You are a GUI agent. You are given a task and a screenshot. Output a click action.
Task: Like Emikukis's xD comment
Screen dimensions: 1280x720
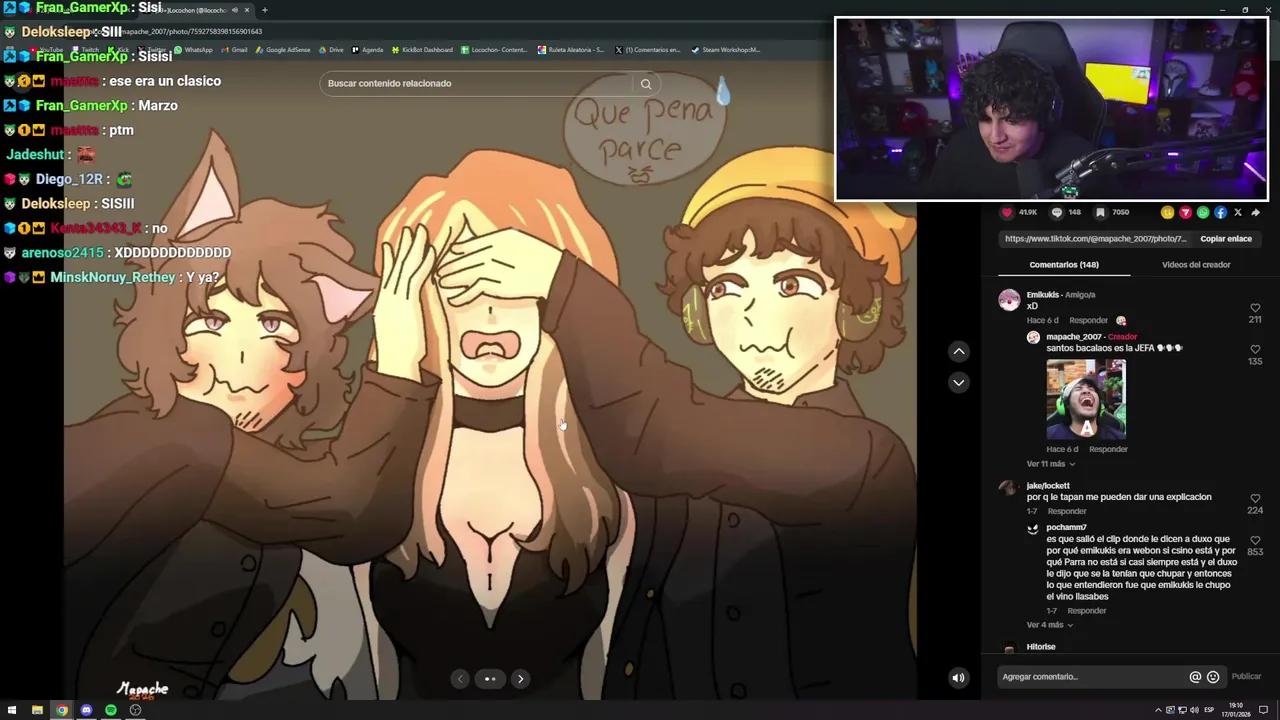pos(1255,308)
